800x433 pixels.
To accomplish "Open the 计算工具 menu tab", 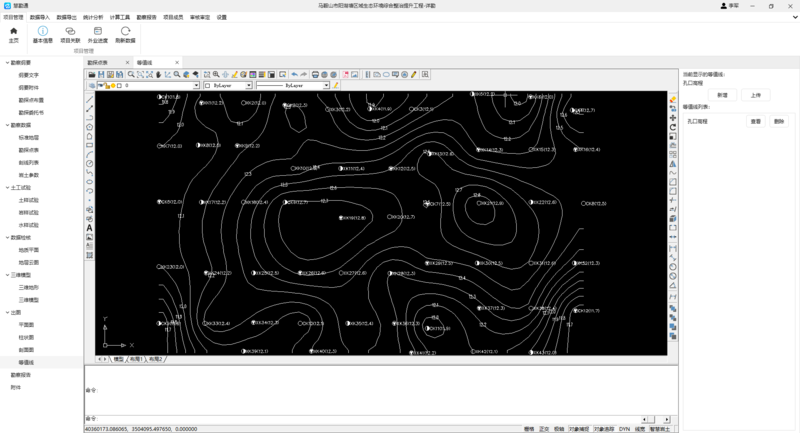I will 119,17.
